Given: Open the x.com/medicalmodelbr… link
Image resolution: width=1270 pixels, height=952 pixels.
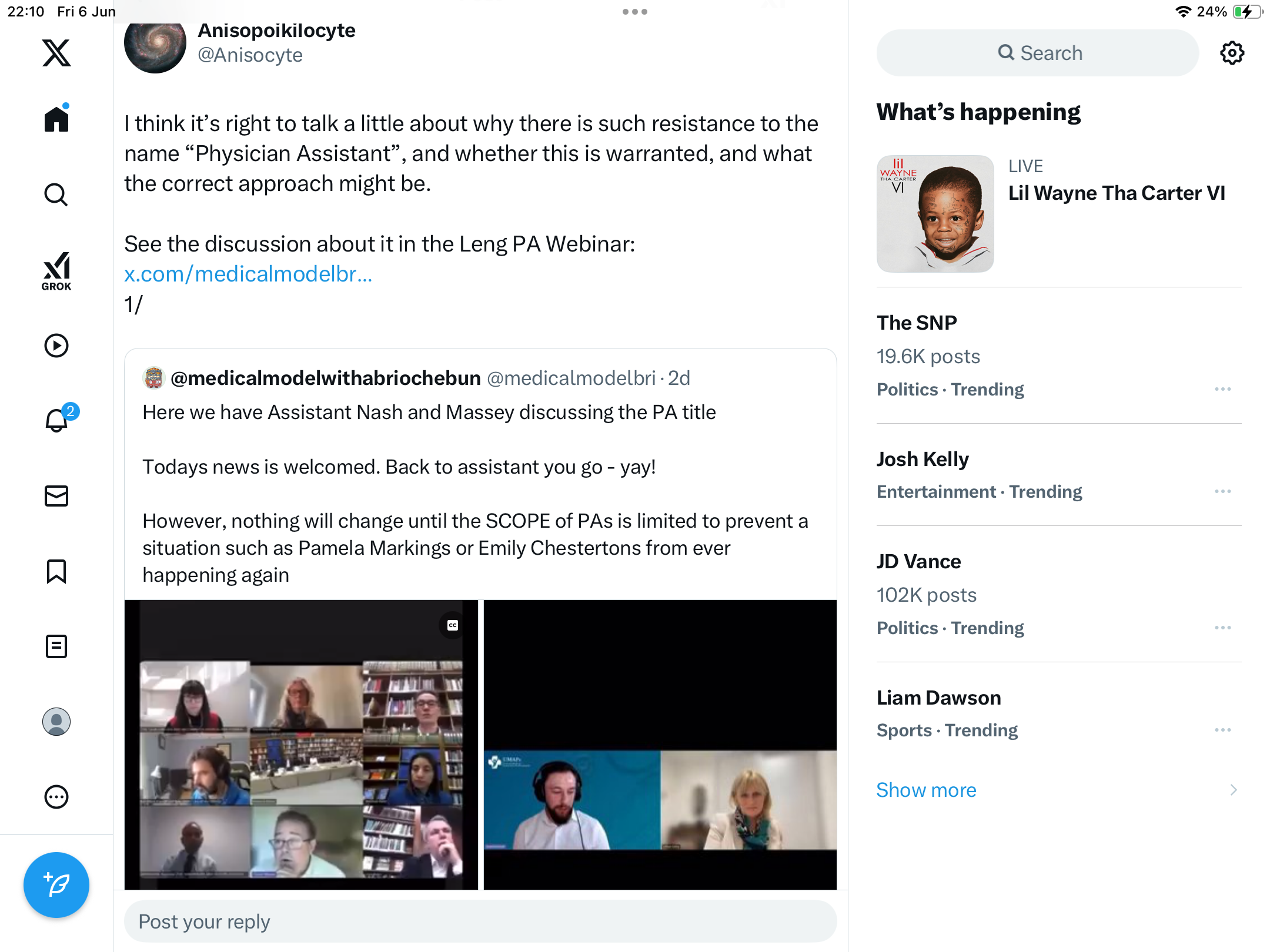Looking at the screenshot, I should (248, 274).
